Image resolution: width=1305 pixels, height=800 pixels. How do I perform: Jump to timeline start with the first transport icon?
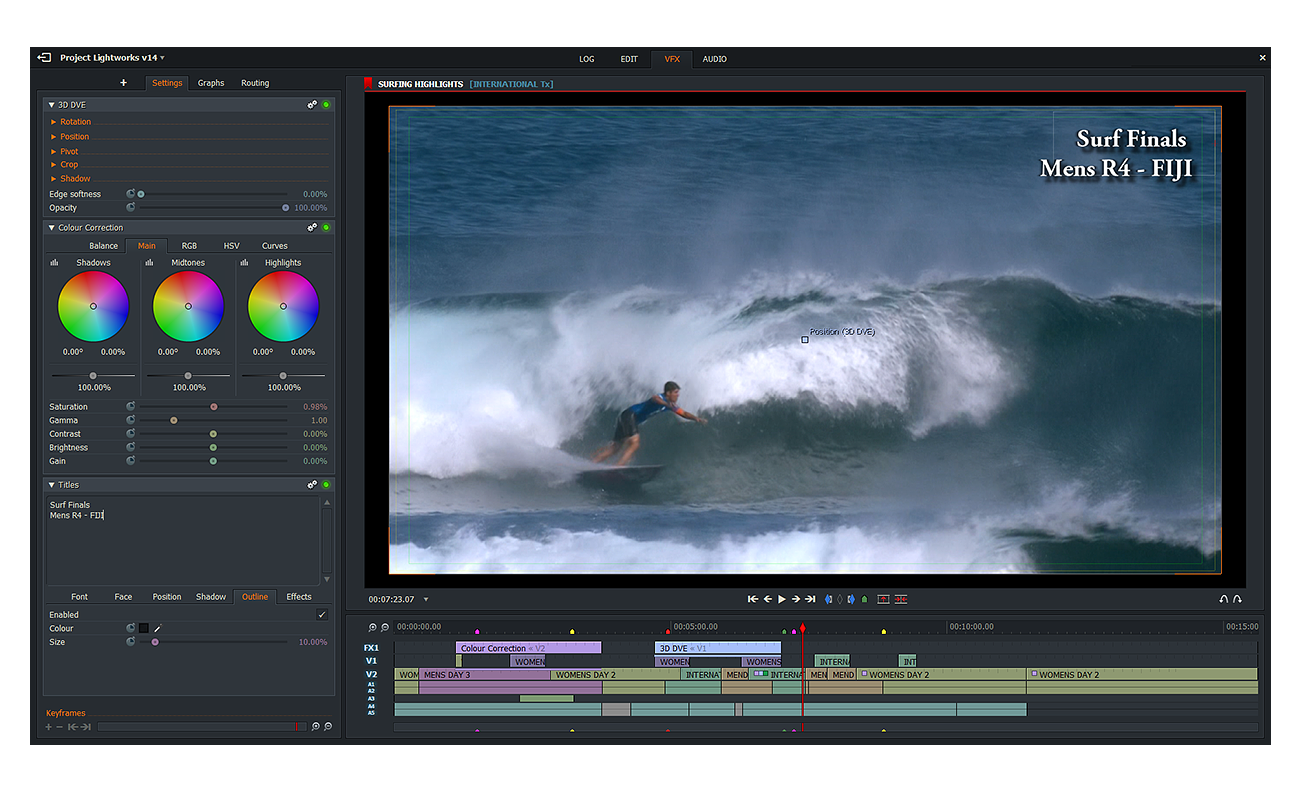(753, 598)
